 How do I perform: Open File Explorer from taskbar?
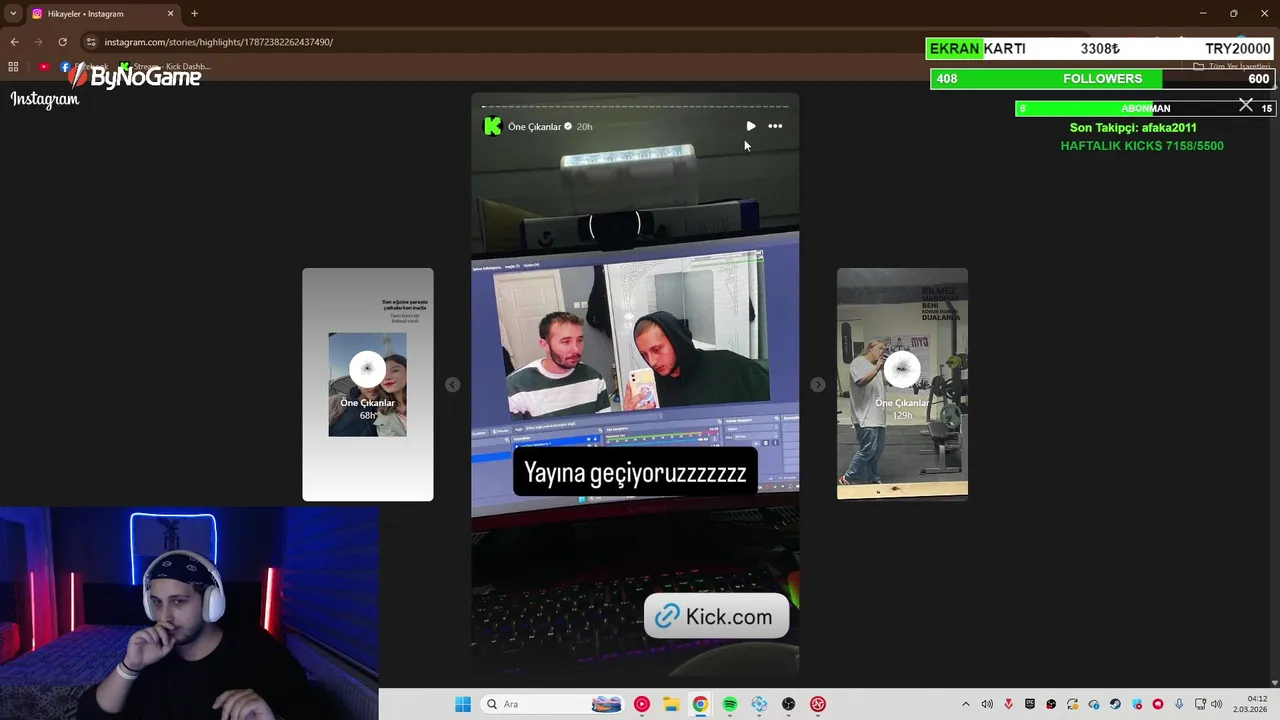tap(671, 704)
